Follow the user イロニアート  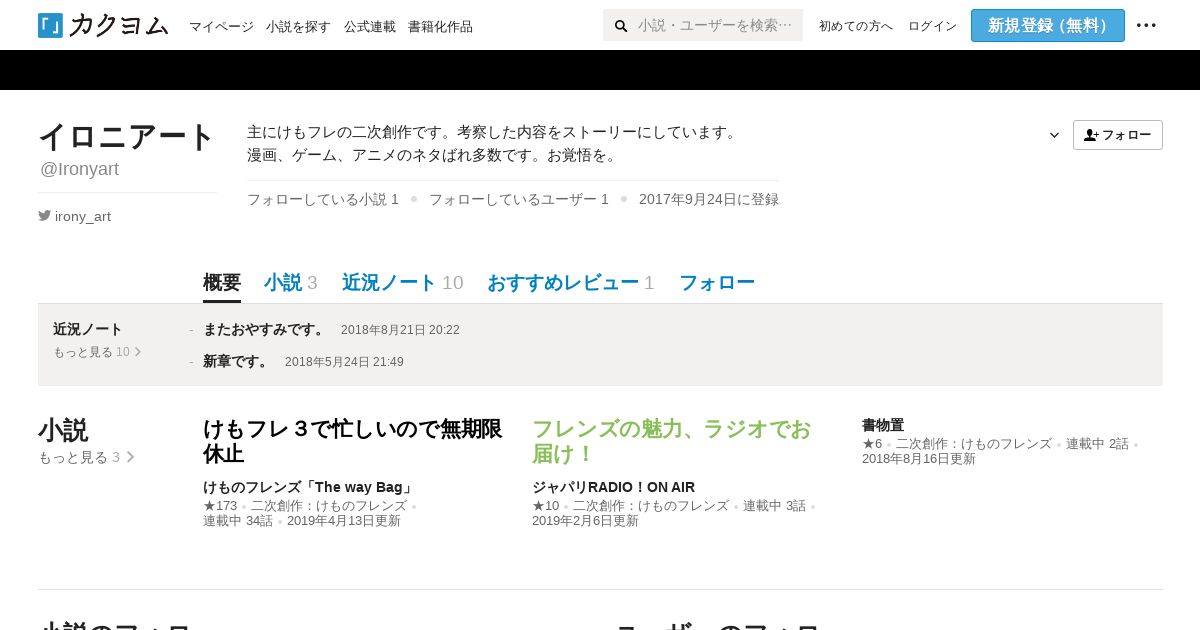pos(1117,135)
